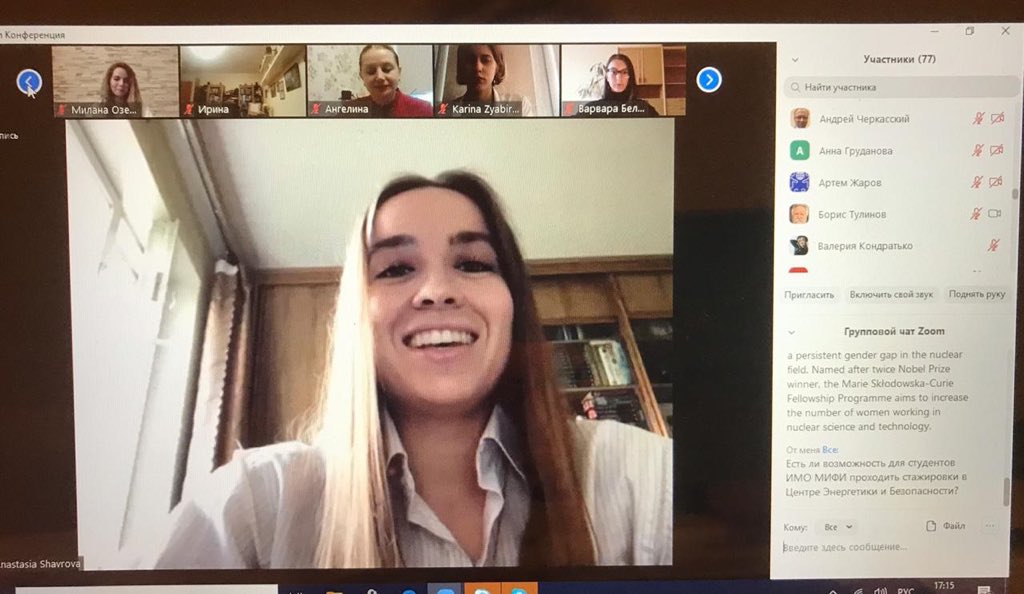Click the Пригласить button

(813, 293)
